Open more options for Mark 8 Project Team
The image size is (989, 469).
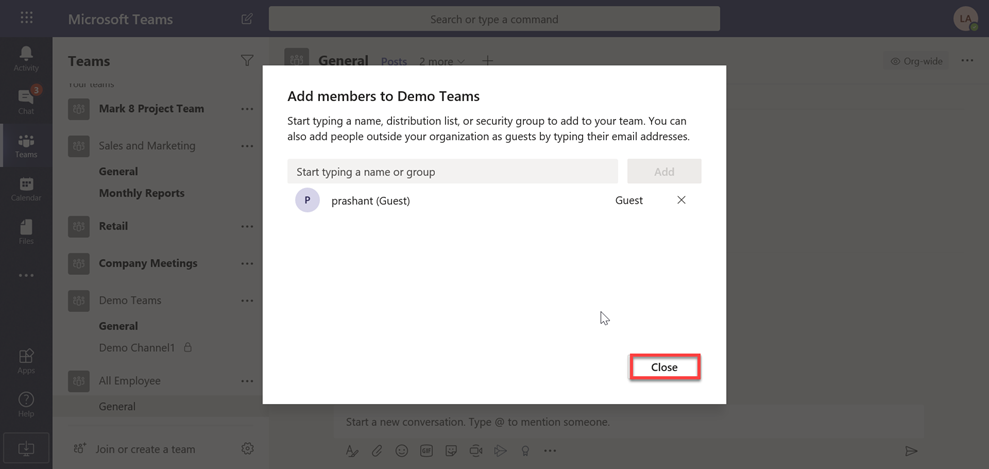tap(247, 108)
